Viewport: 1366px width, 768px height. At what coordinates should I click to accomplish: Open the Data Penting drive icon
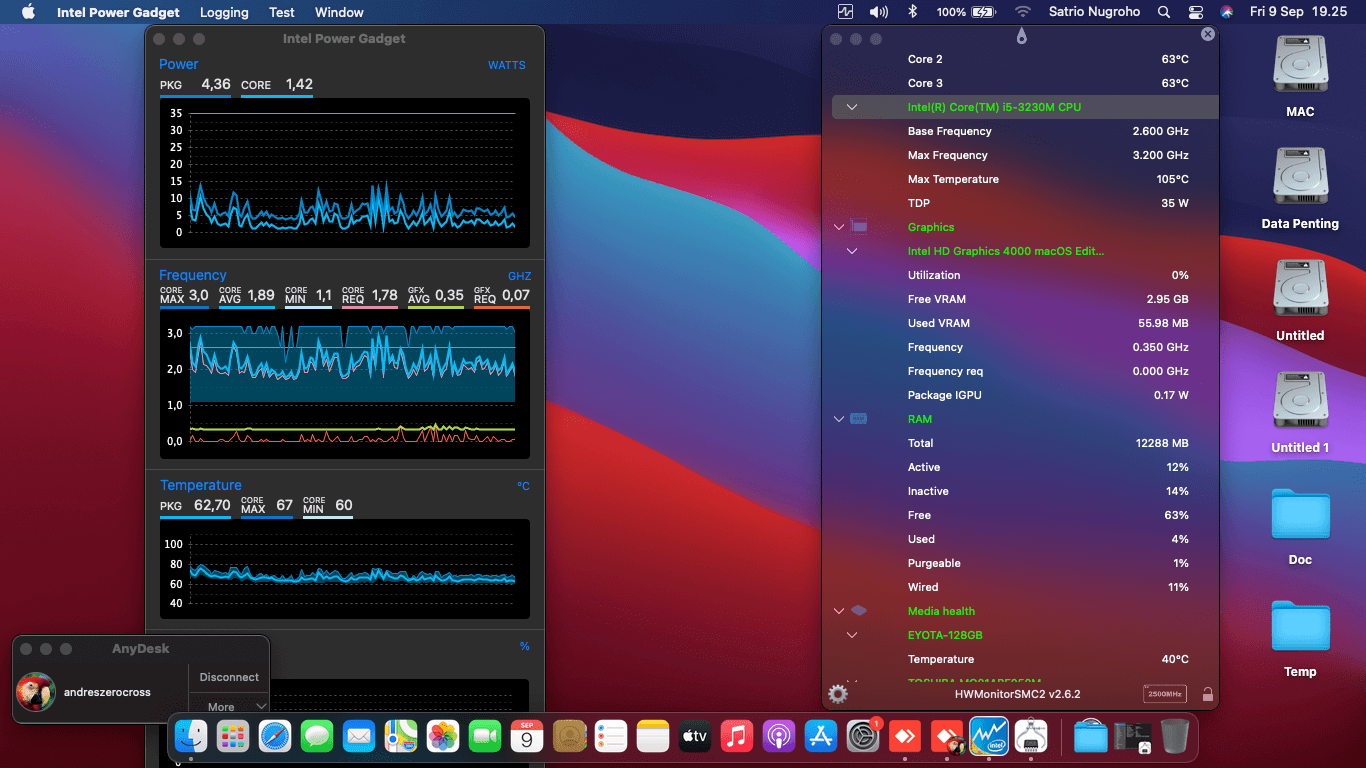click(x=1300, y=187)
